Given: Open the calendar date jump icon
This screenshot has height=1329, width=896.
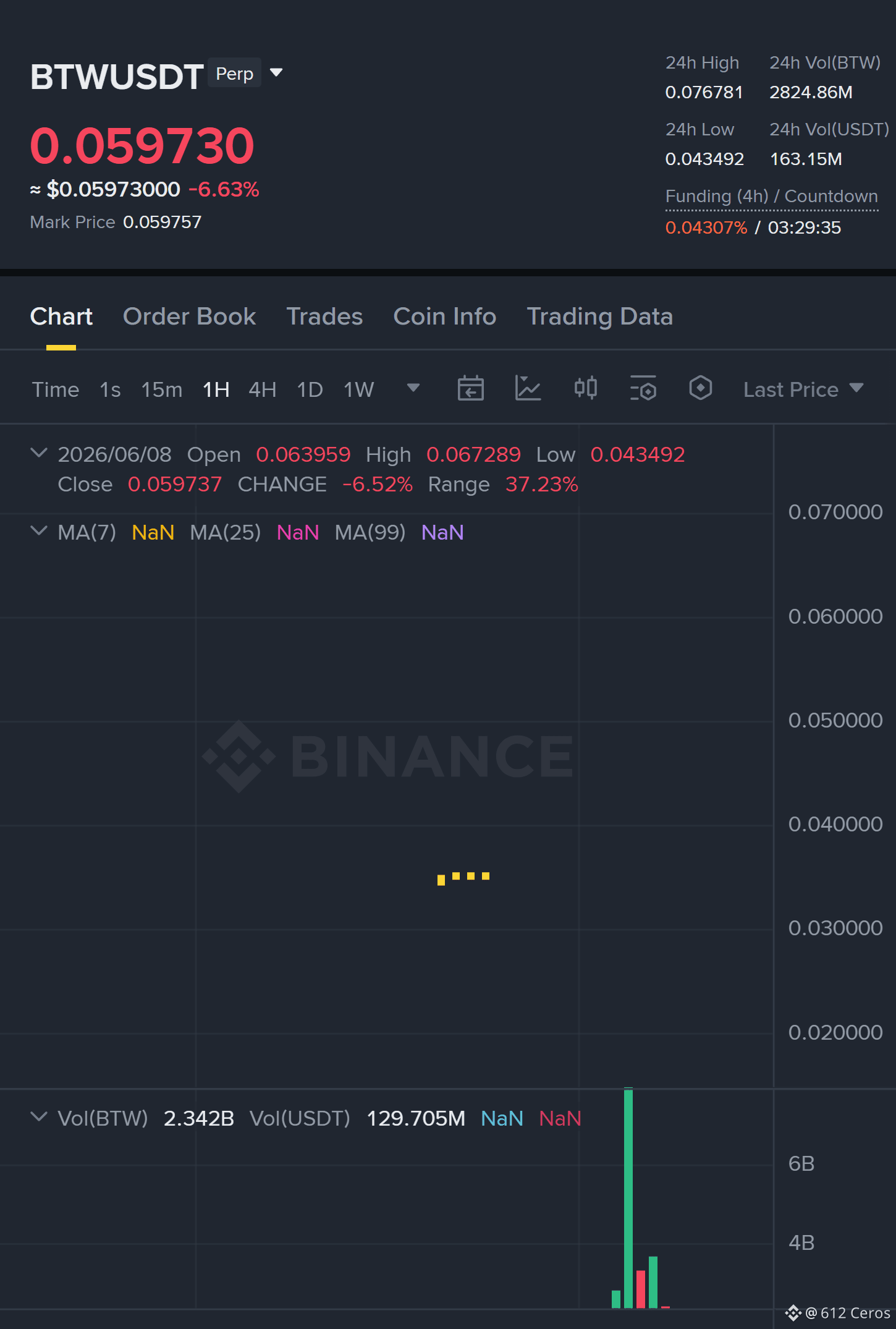Looking at the screenshot, I should 470,389.
